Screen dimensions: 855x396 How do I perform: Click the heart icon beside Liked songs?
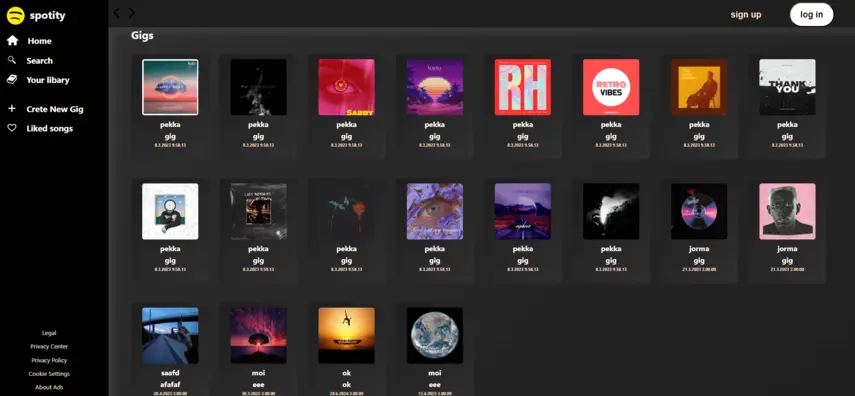[x=11, y=128]
